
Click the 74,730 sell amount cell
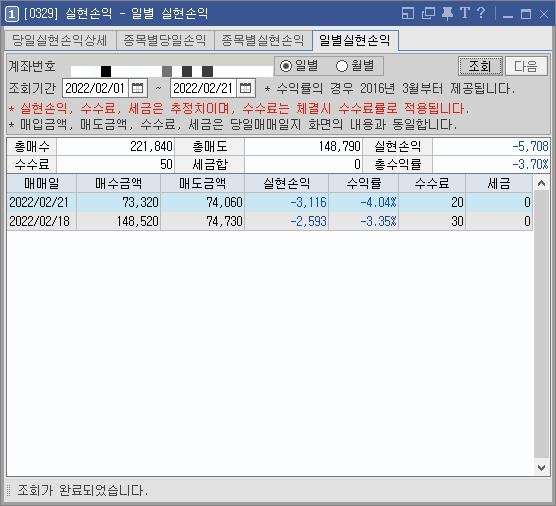point(202,221)
